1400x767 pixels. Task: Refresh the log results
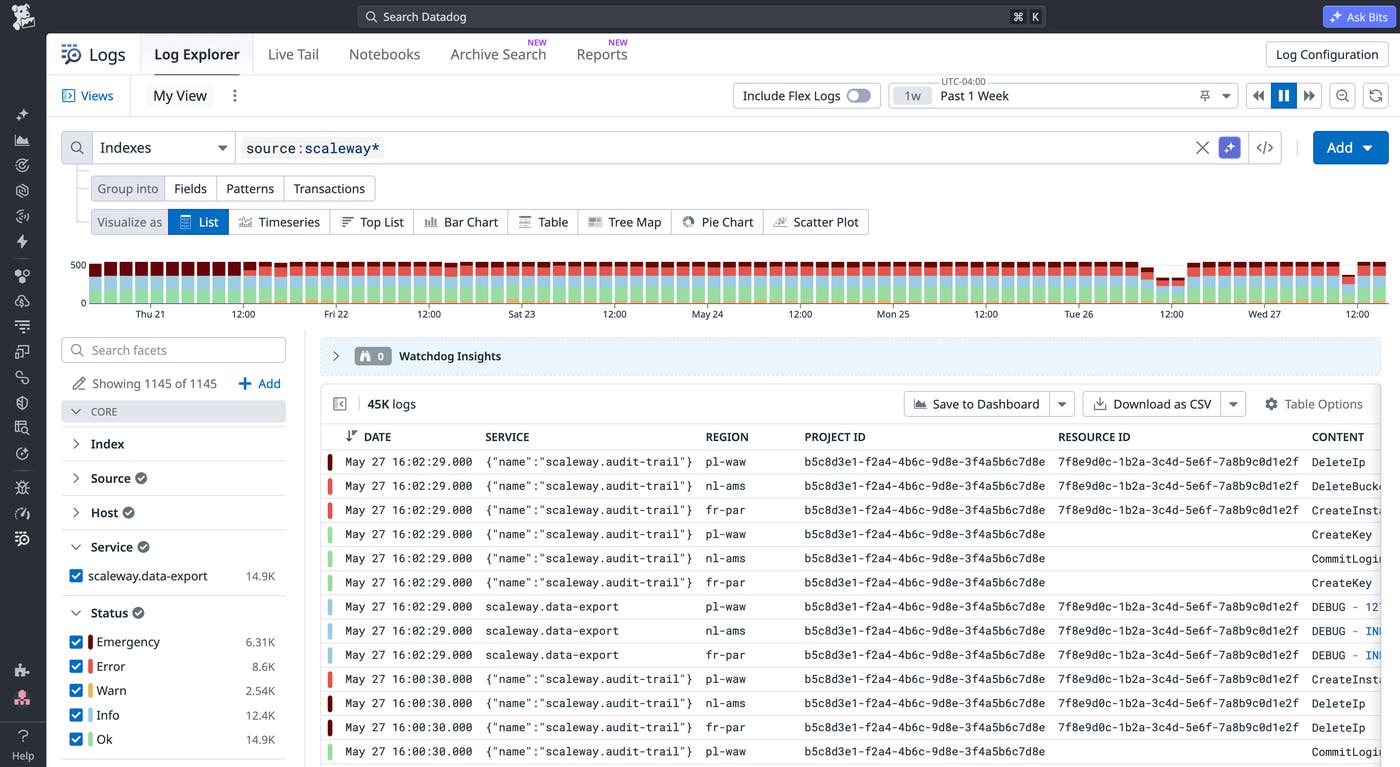click(1376, 96)
